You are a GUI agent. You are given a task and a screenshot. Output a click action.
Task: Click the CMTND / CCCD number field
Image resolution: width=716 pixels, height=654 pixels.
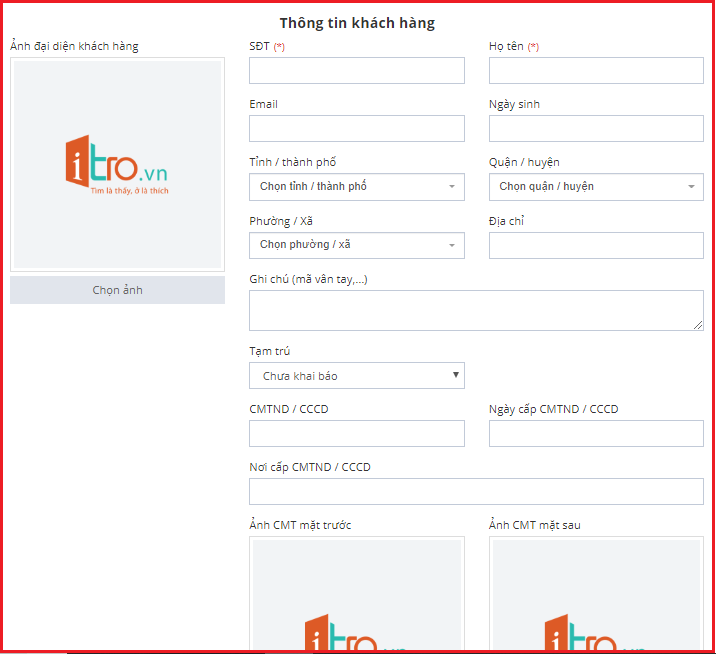click(356, 433)
